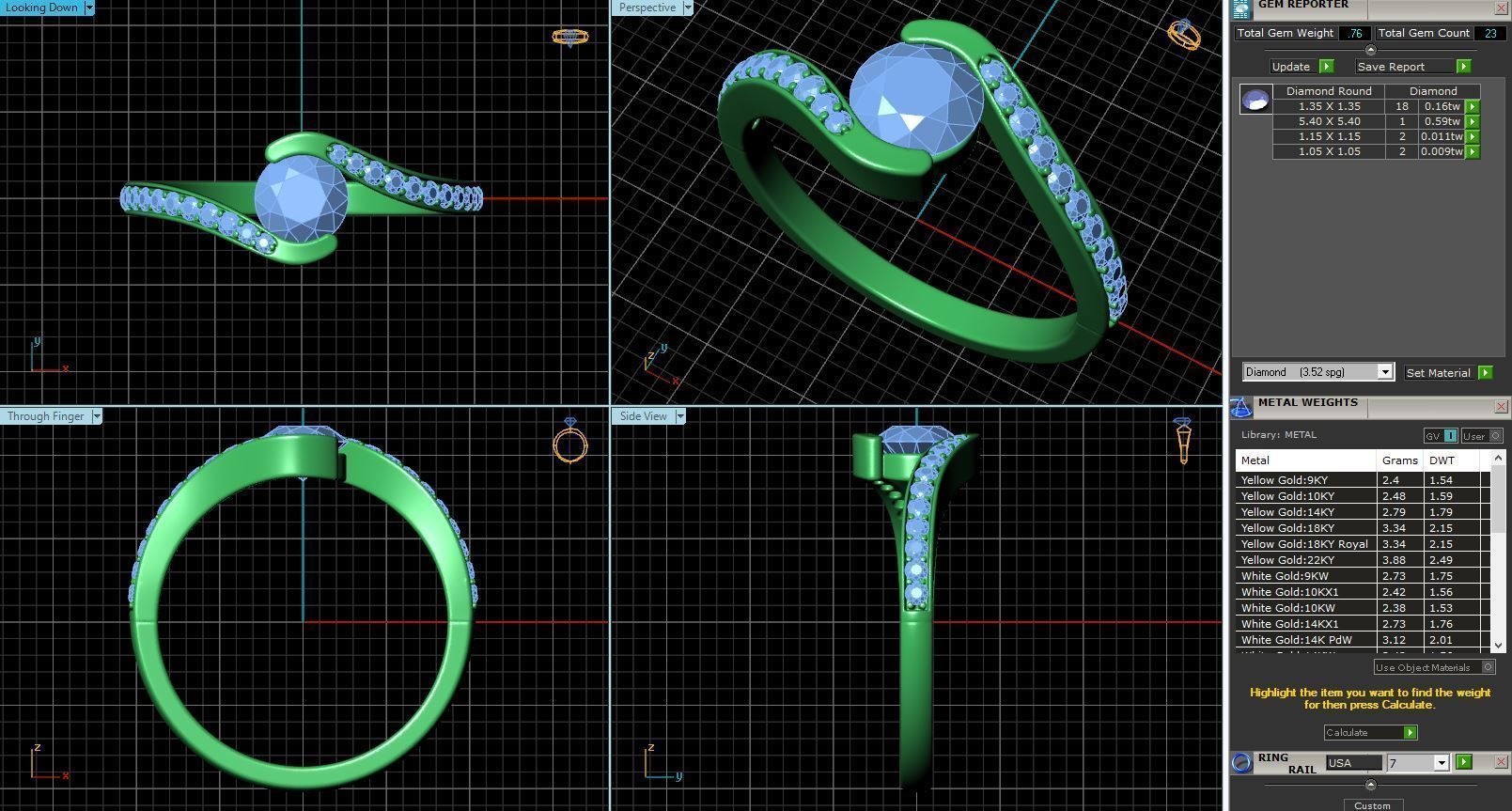Click the Set Material button
The width and height of the screenshot is (1512, 811).
click(1439, 373)
